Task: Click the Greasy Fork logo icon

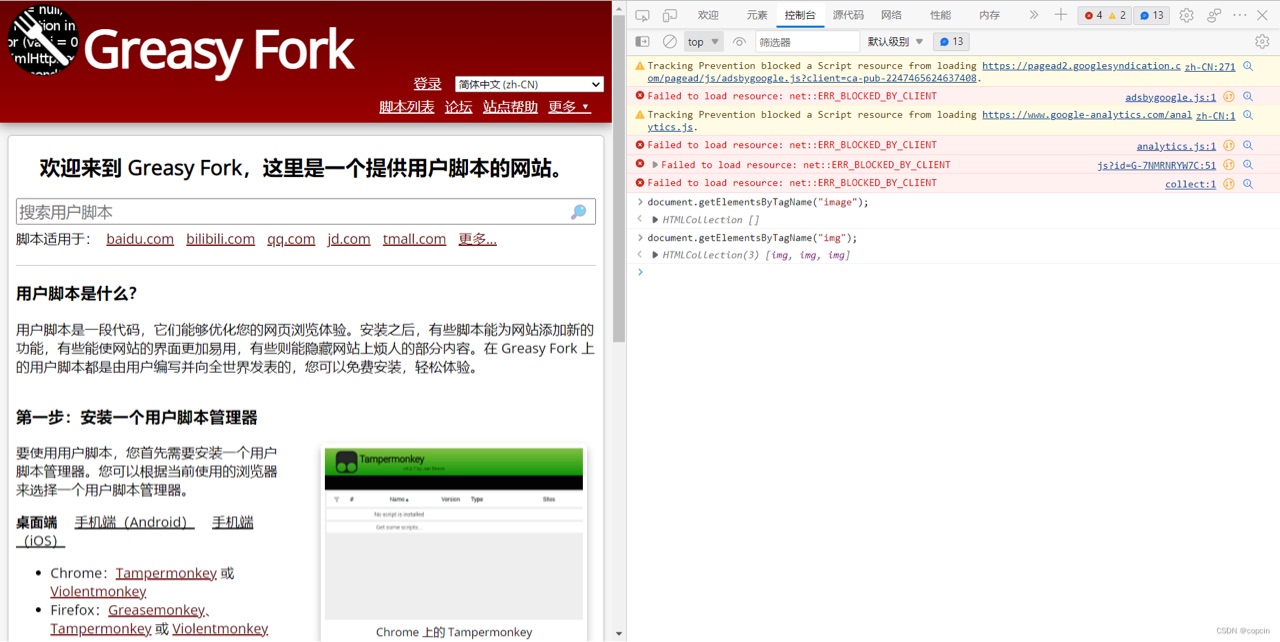Action: coord(42,41)
